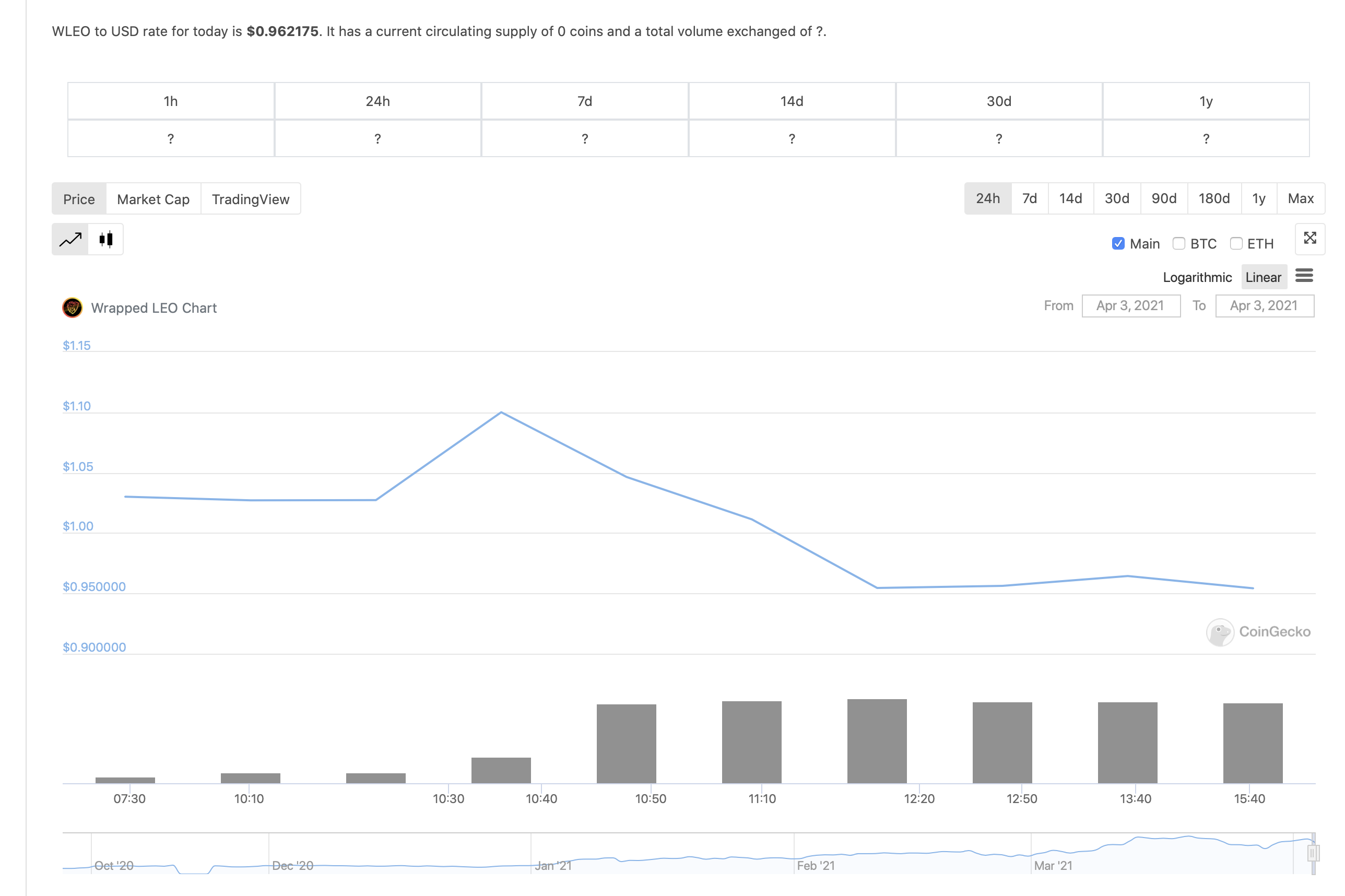The width and height of the screenshot is (1345, 896).
Task: Select the 90d chart range
Action: pos(1164,198)
